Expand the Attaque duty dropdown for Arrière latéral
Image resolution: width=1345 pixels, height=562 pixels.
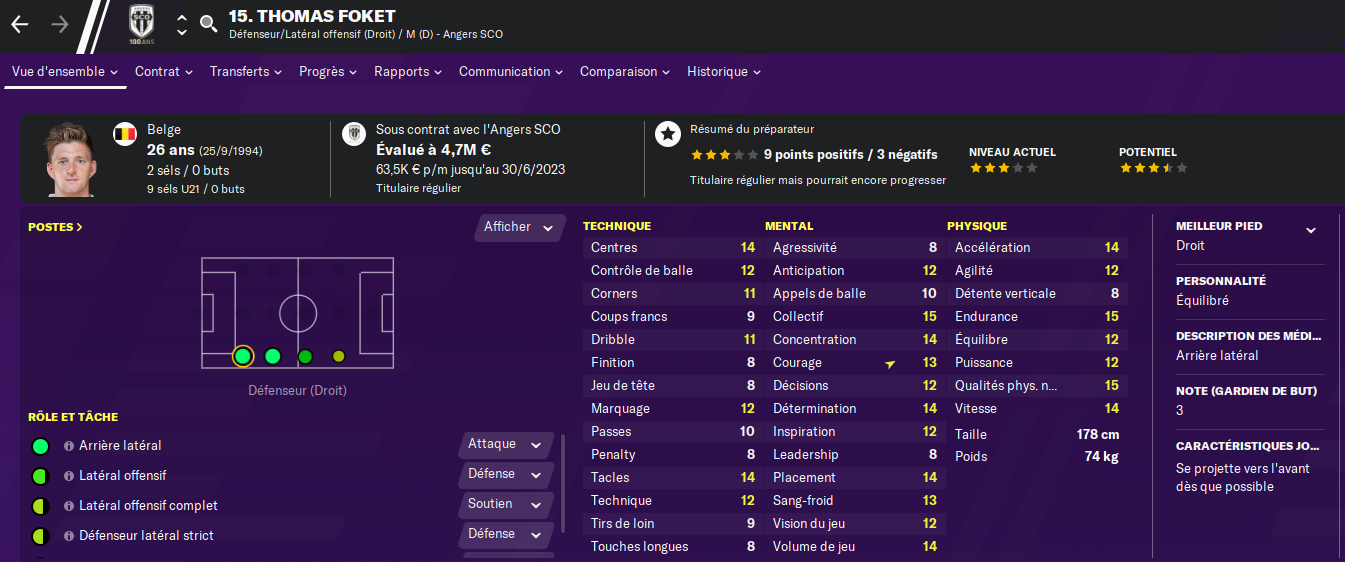(x=506, y=444)
